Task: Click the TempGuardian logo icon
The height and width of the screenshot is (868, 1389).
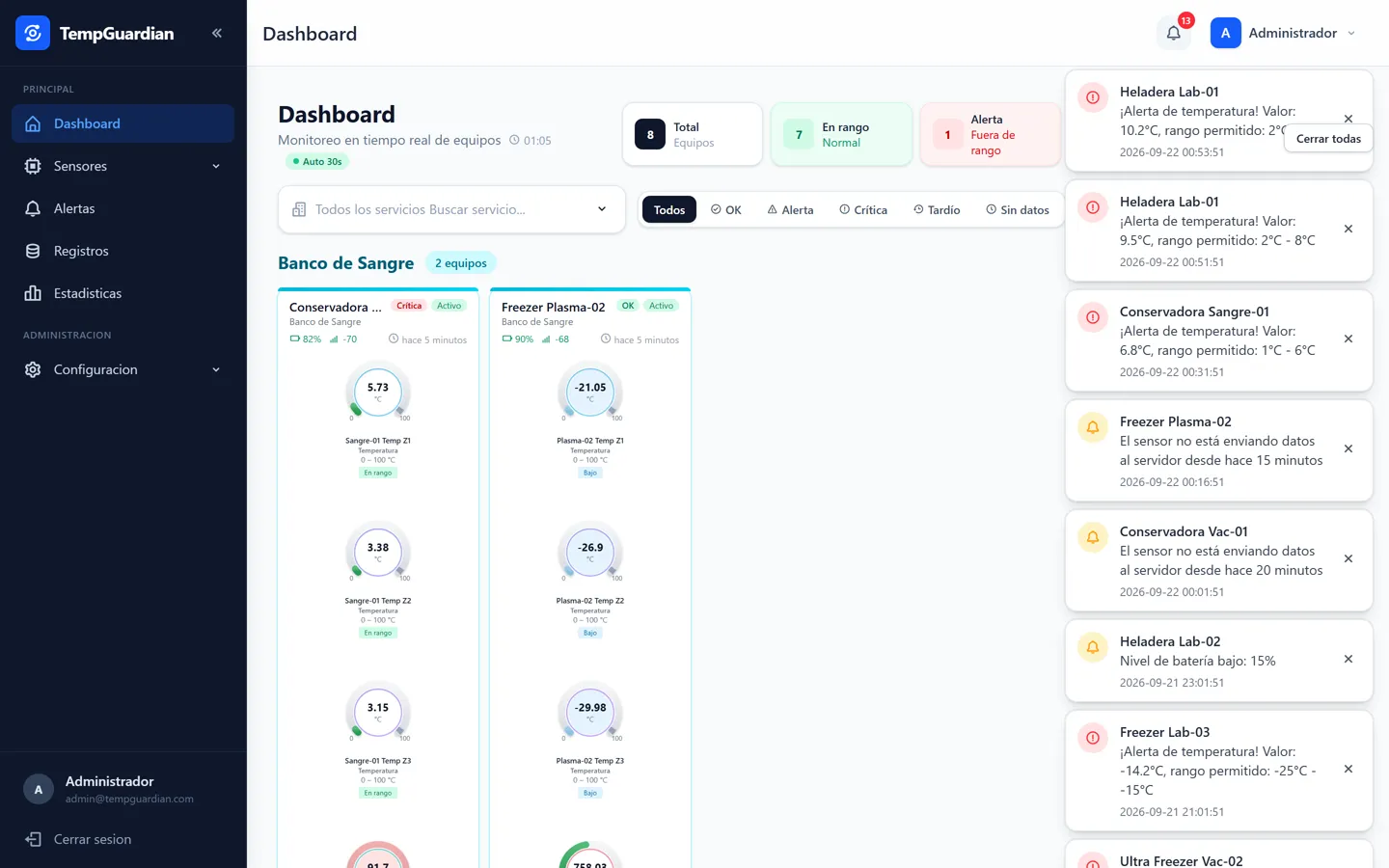Action: 33,33
